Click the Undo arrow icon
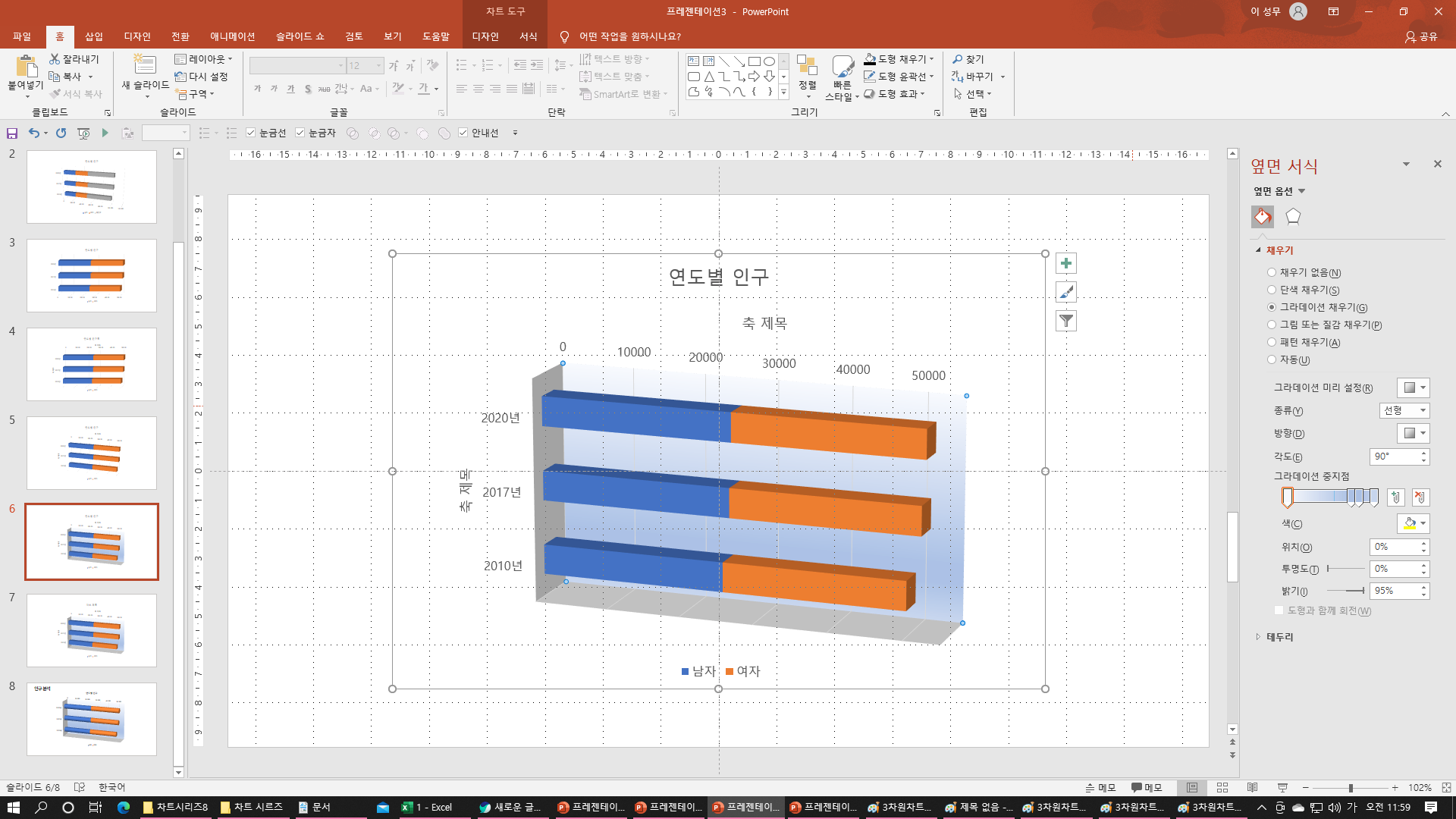 (x=33, y=133)
